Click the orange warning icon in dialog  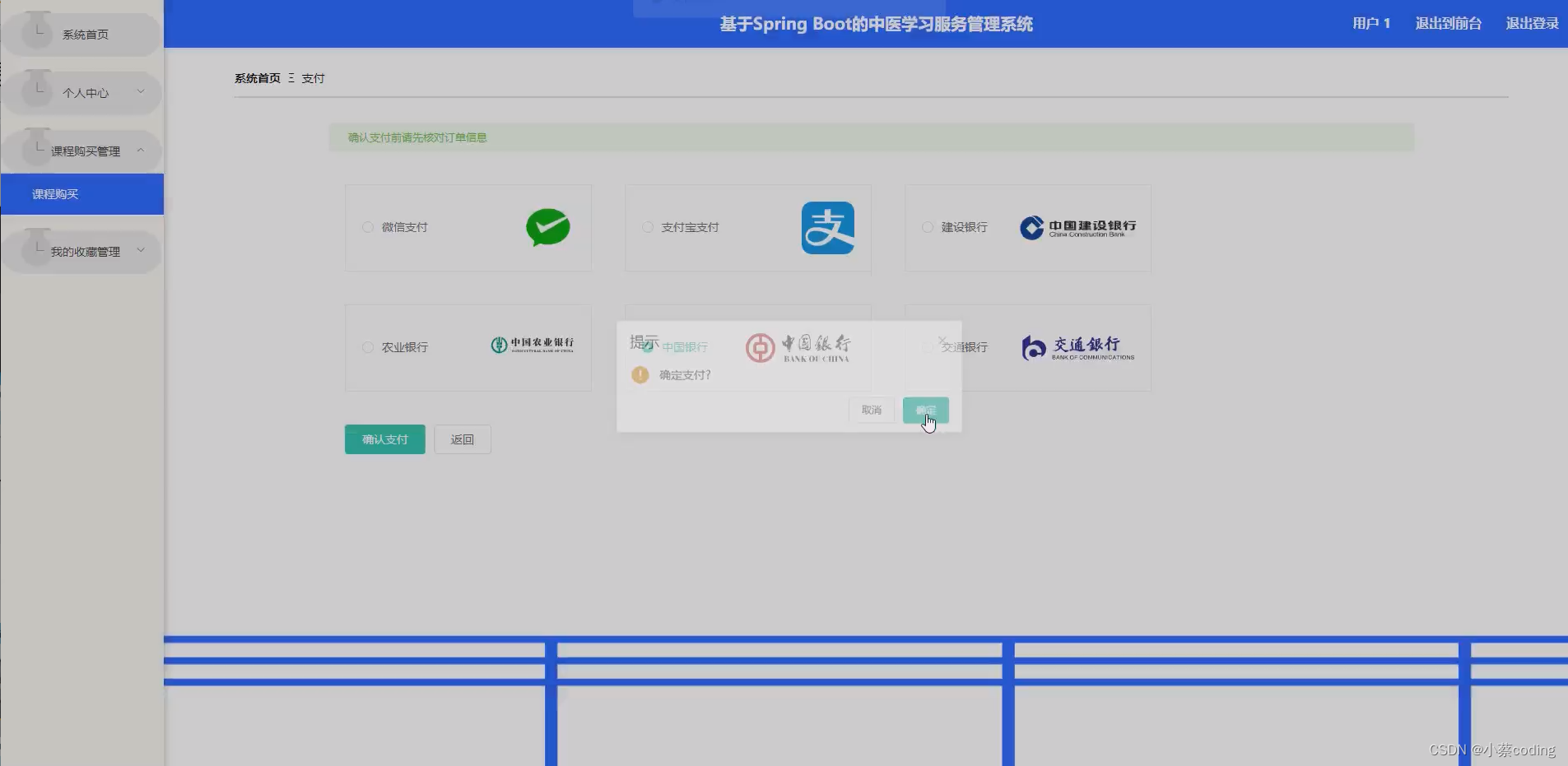pos(640,375)
